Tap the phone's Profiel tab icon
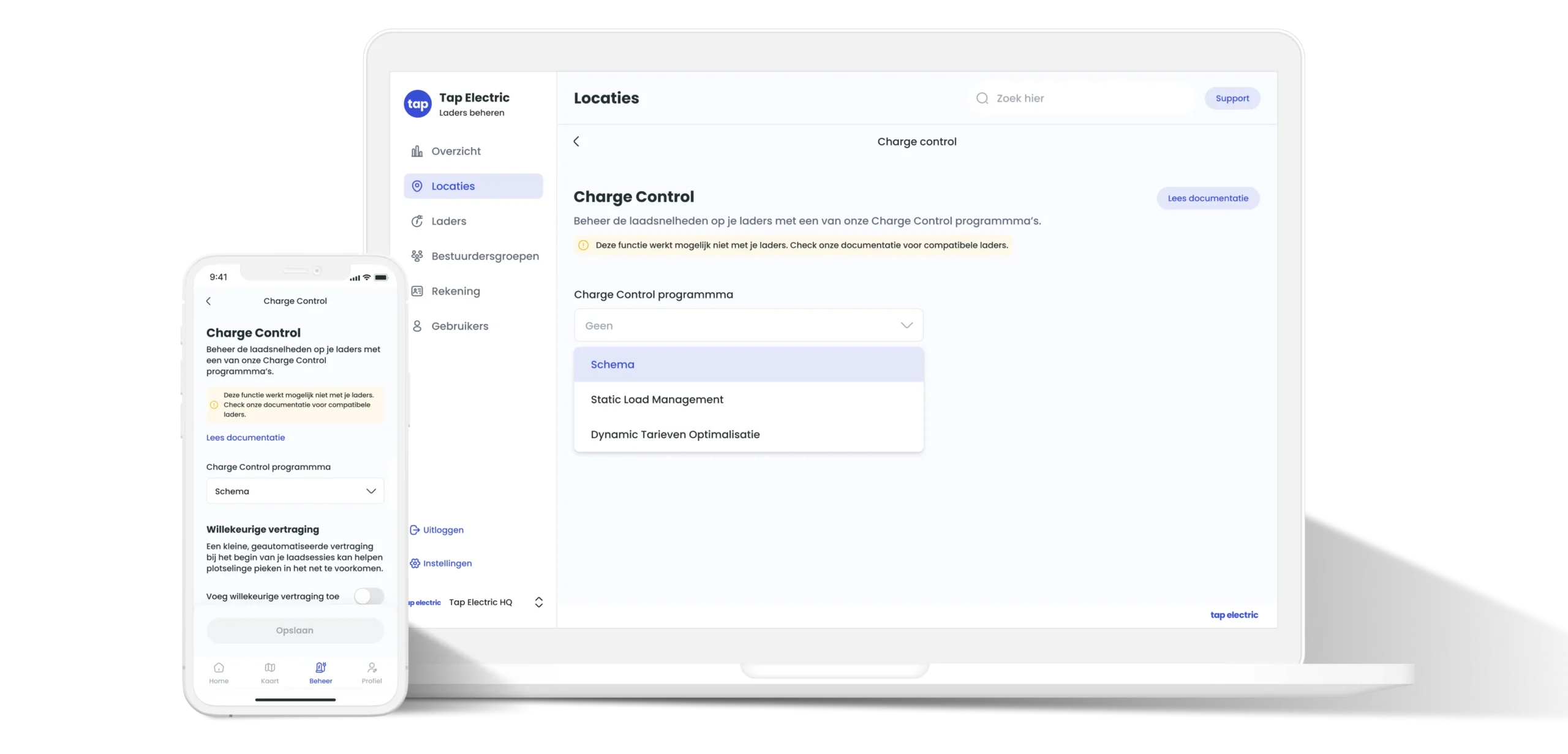The image size is (1568, 754). 372,668
